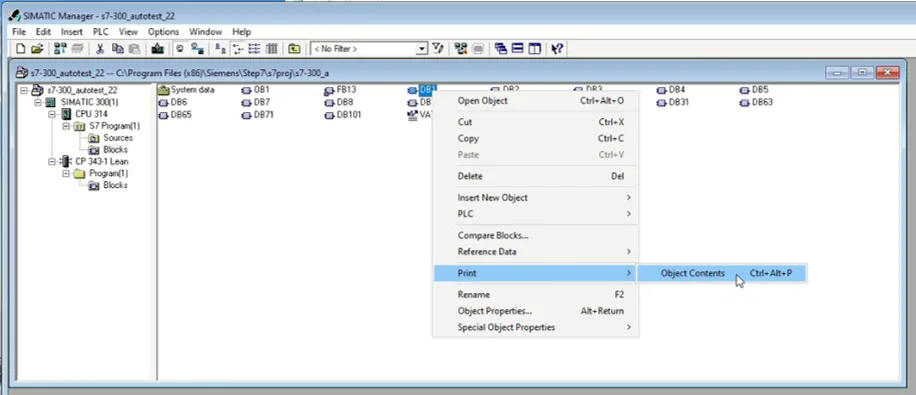
Task: Select Blocks under CP 343-1 Program(1)
Action: click(x=109, y=185)
